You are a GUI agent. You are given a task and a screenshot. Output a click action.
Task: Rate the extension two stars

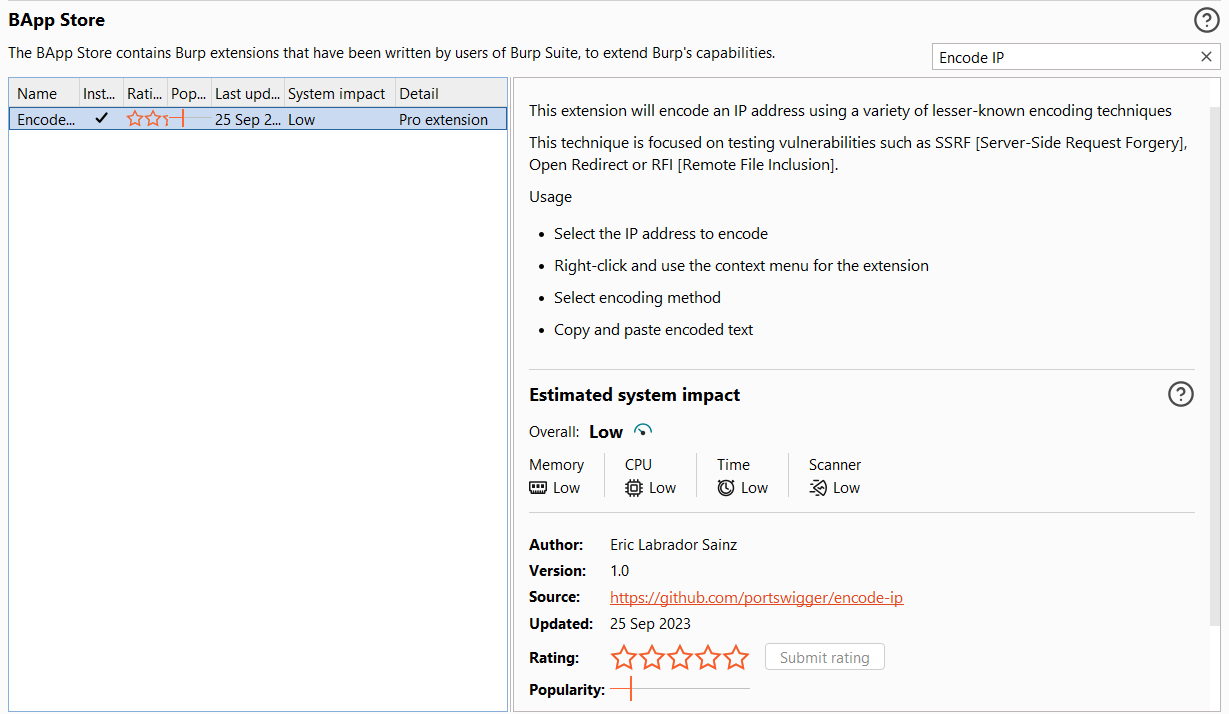652,657
